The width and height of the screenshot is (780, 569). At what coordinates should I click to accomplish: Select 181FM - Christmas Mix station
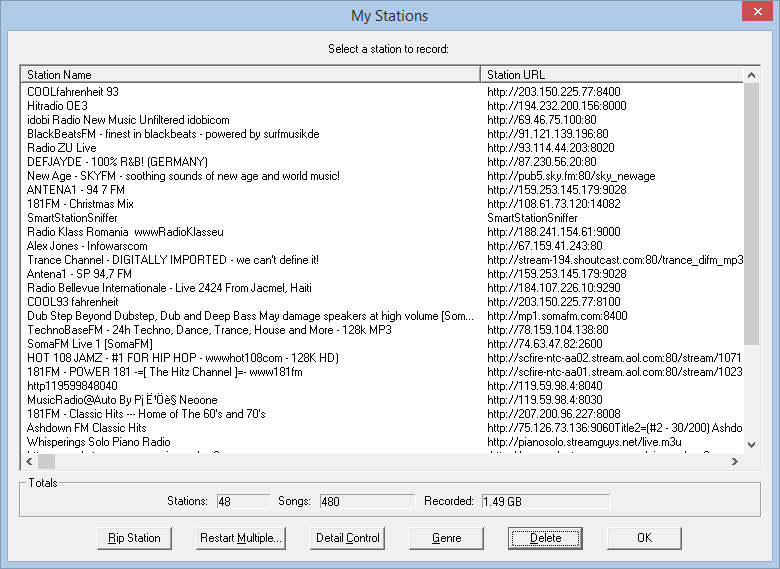point(80,204)
